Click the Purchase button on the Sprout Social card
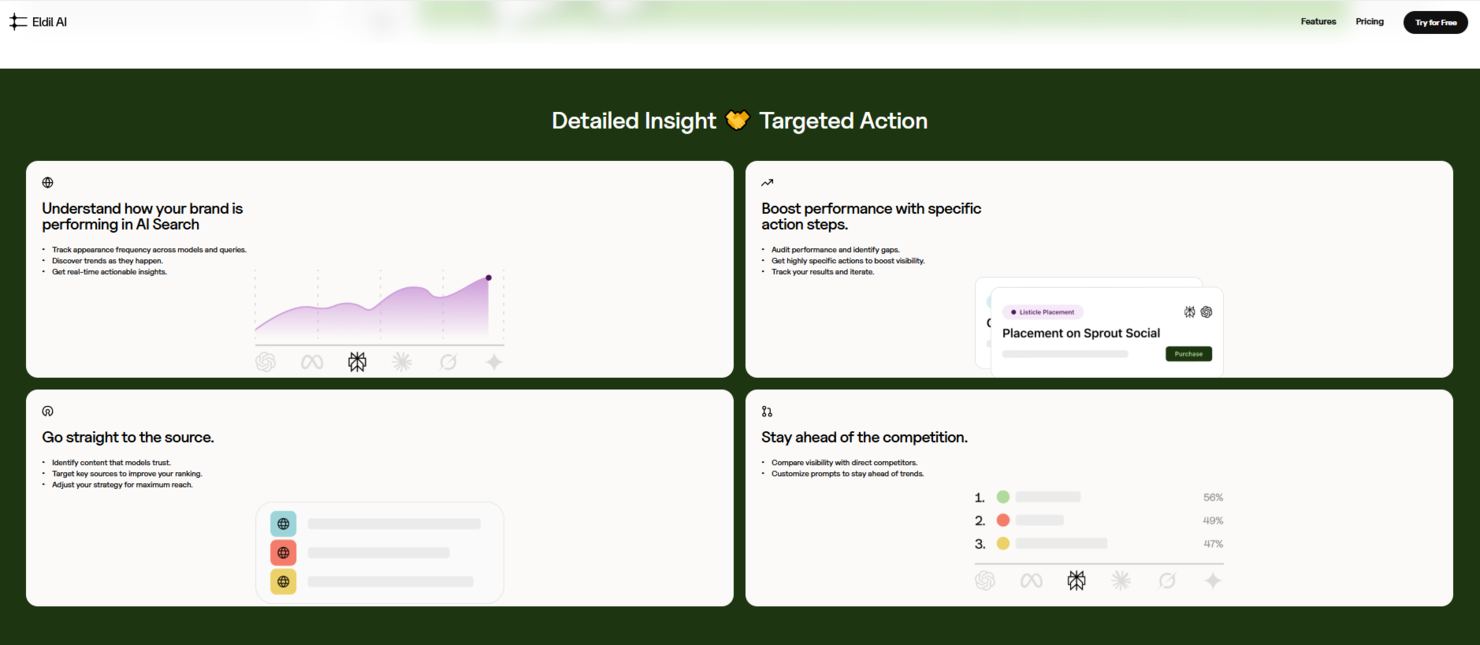Viewport: 1480px width, 645px height. coord(1188,353)
